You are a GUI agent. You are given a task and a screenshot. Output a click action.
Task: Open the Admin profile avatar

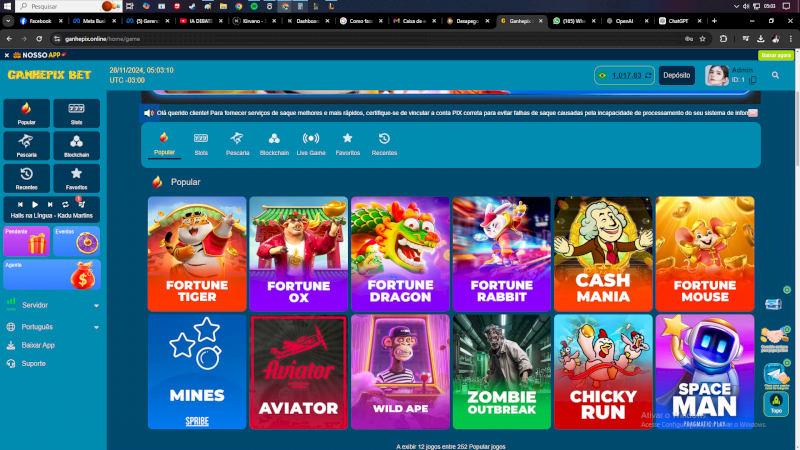716,76
